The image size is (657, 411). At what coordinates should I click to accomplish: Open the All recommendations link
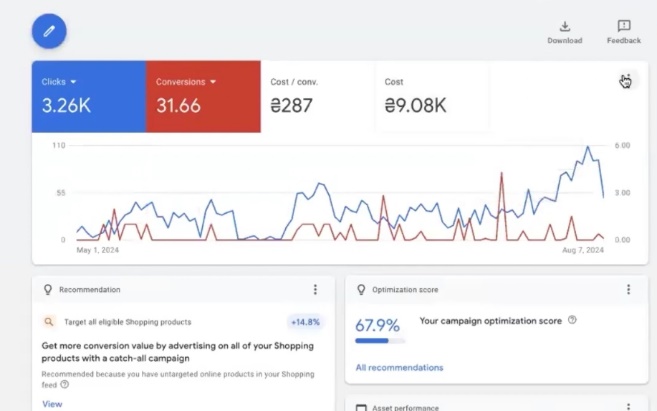(x=399, y=368)
